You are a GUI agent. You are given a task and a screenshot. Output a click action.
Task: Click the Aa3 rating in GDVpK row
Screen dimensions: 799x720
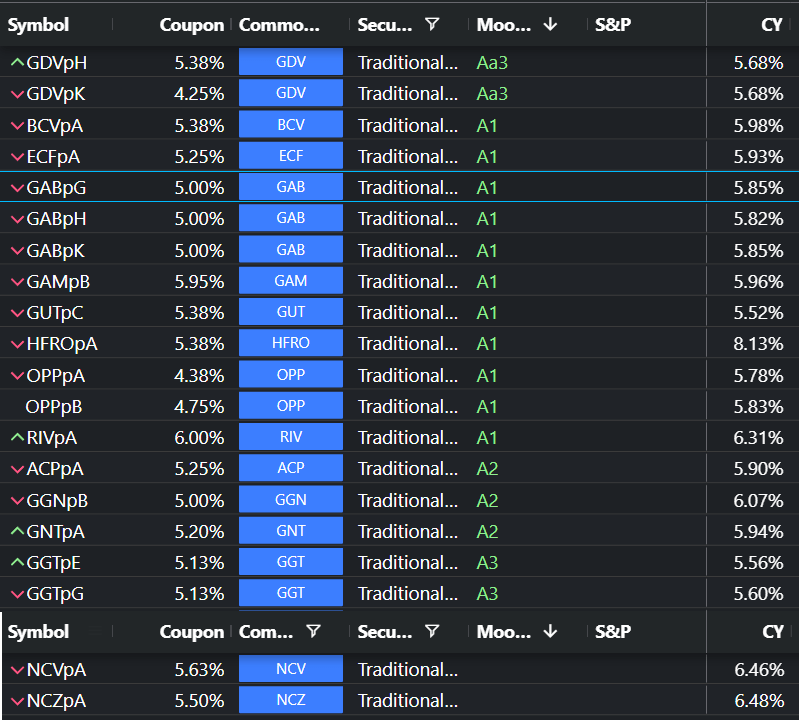pos(492,94)
